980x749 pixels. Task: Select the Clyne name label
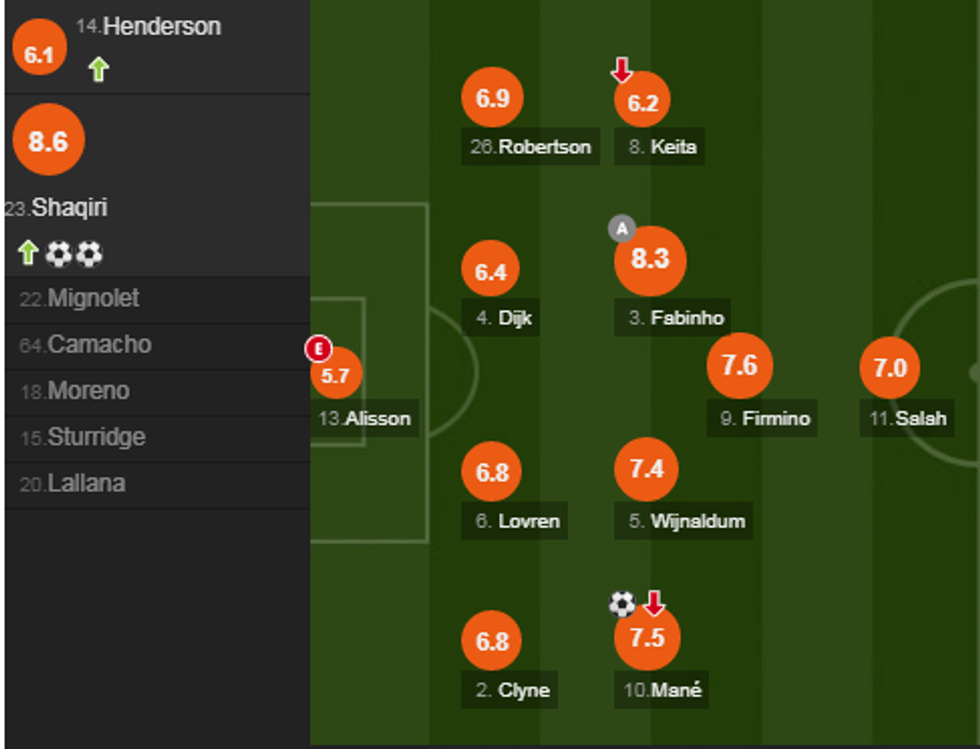click(x=512, y=690)
